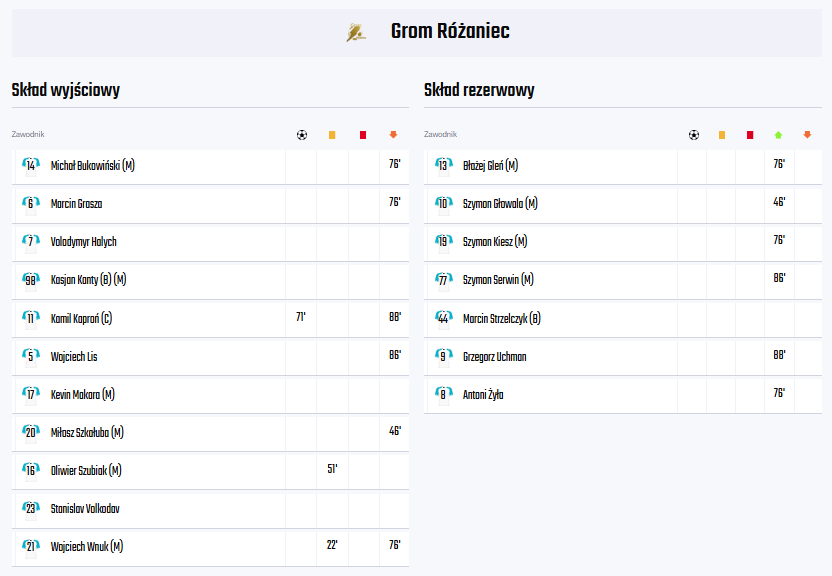Click goals ball icon in reserve squad header
832x576 pixels.
(x=694, y=135)
